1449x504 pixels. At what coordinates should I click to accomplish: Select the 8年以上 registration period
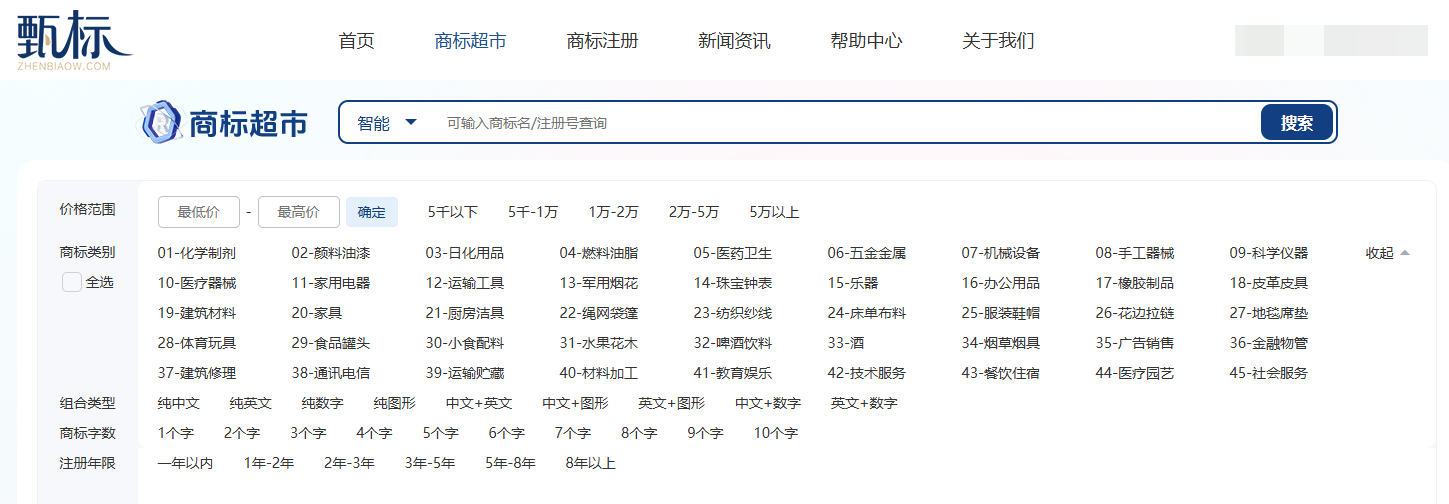[x=590, y=463]
